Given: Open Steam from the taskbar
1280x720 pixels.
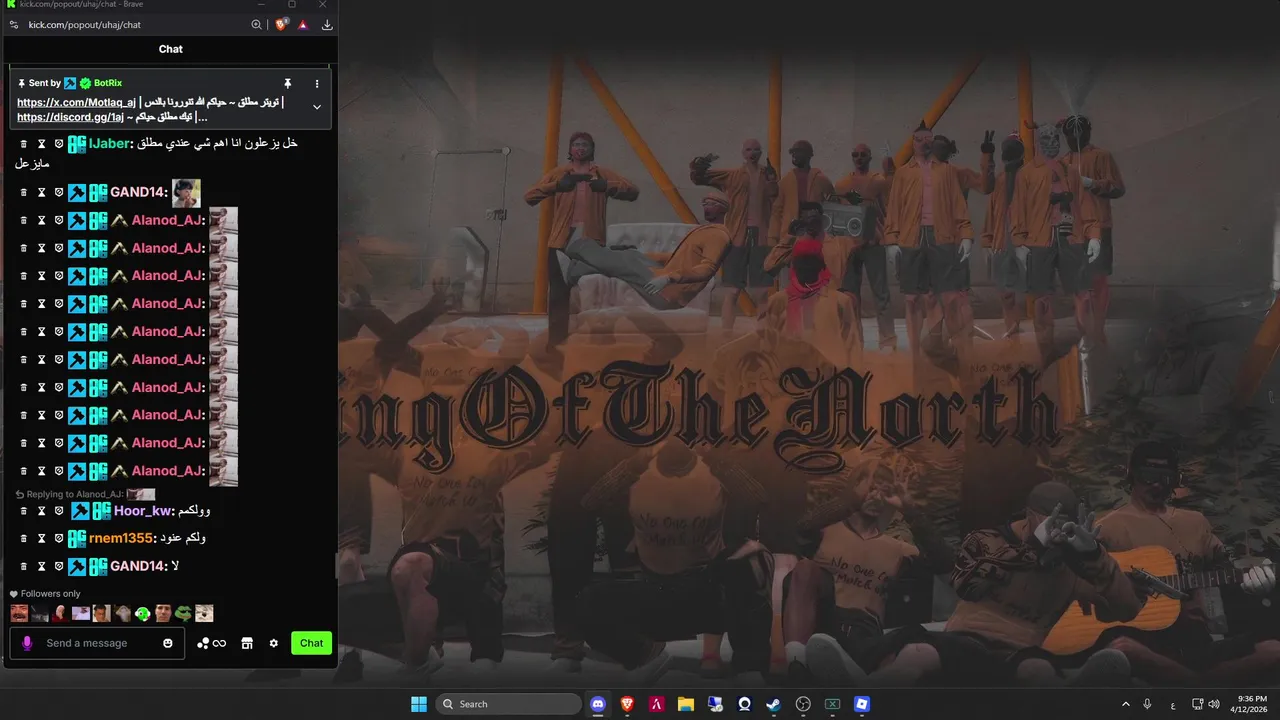Looking at the screenshot, I should coord(774,704).
